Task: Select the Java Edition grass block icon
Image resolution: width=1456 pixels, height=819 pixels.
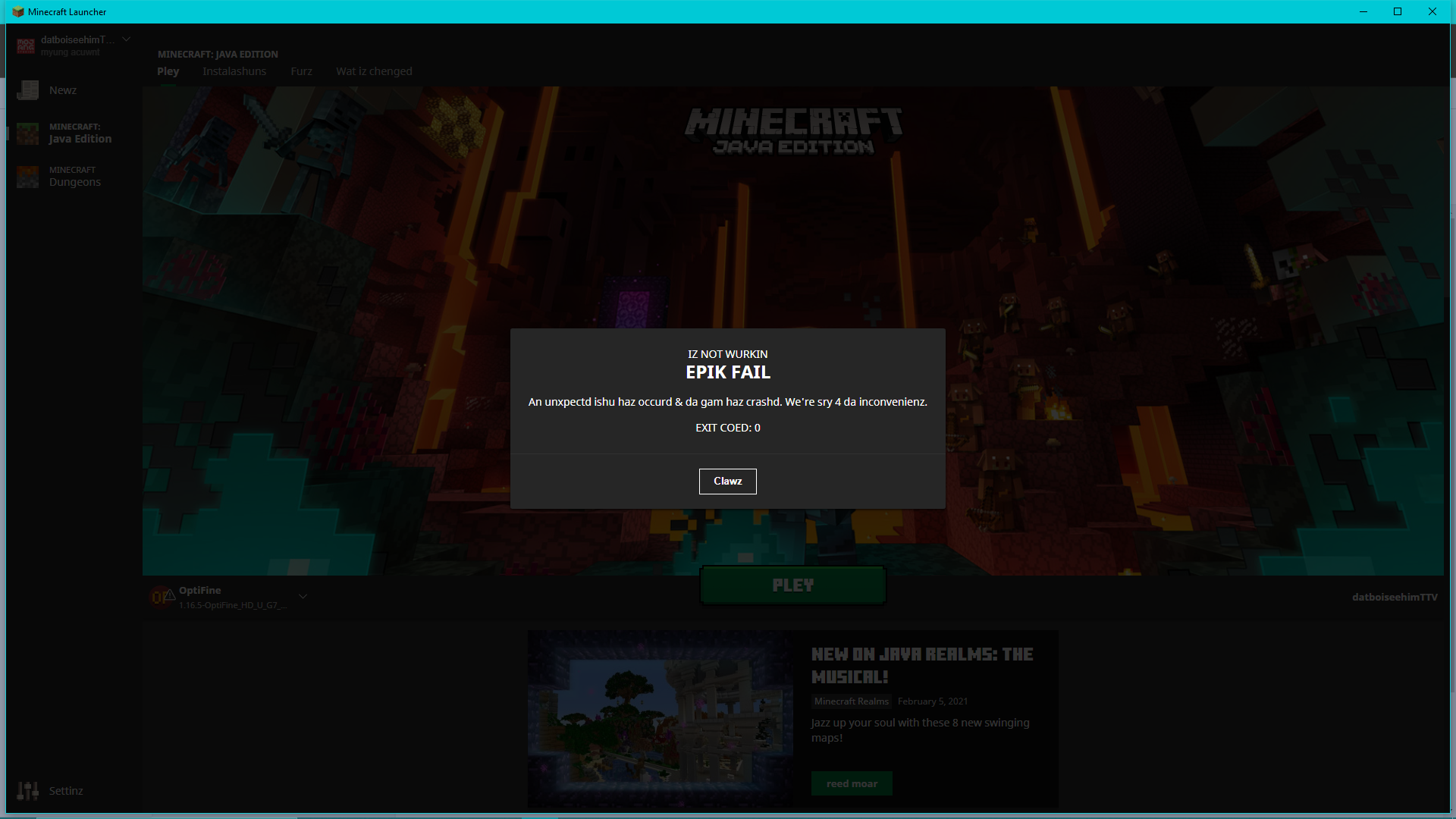Action: [x=28, y=133]
